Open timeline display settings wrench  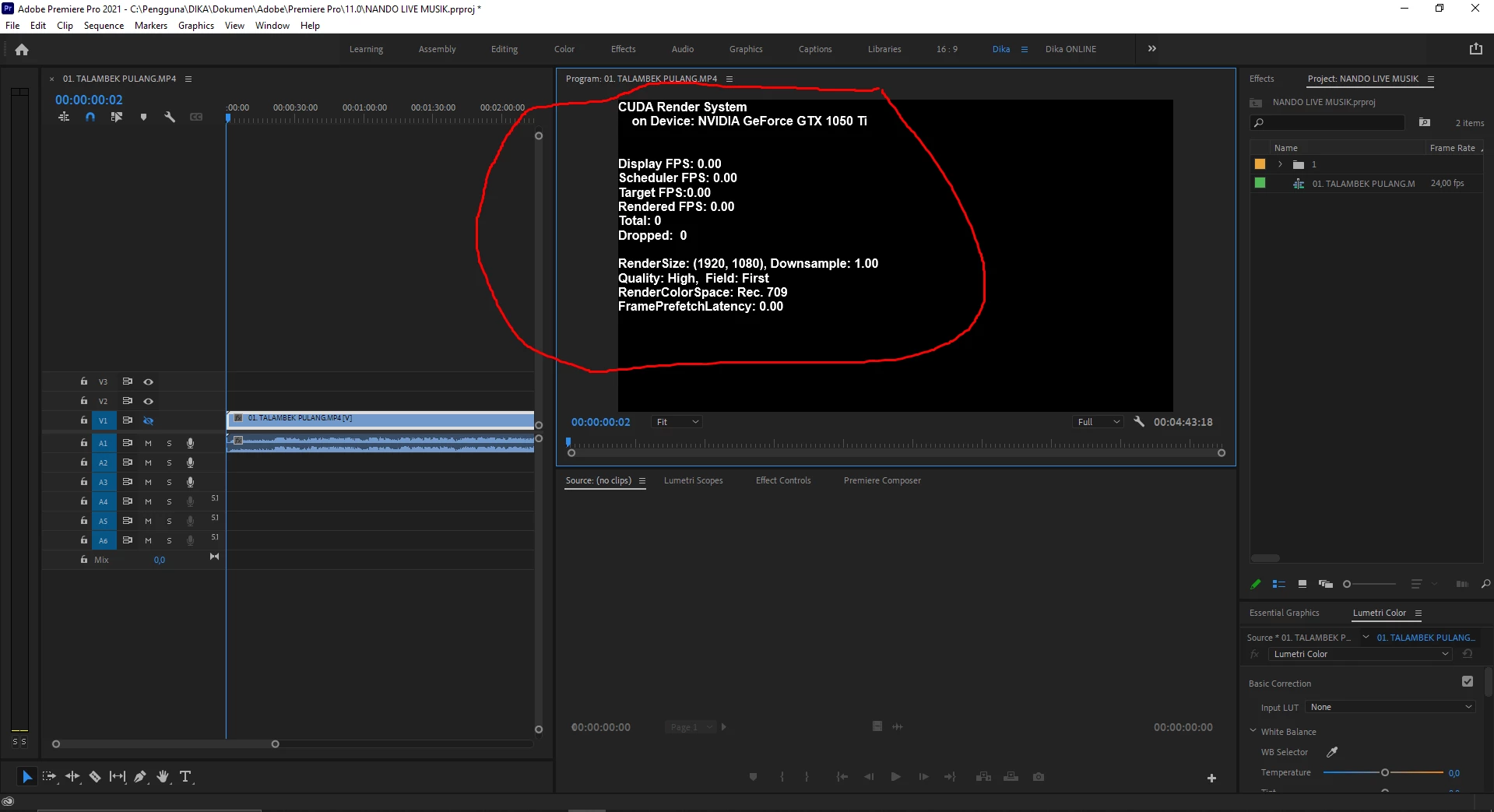click(170, 117)
